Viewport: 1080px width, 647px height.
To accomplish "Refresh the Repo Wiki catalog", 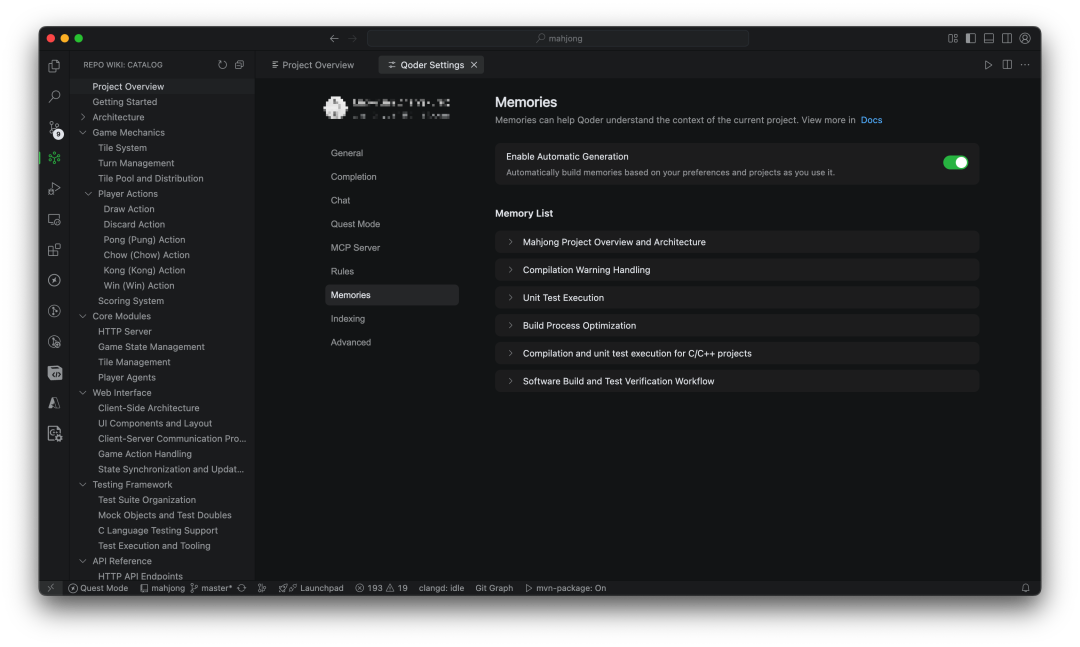I will click(x=222, y=65).
